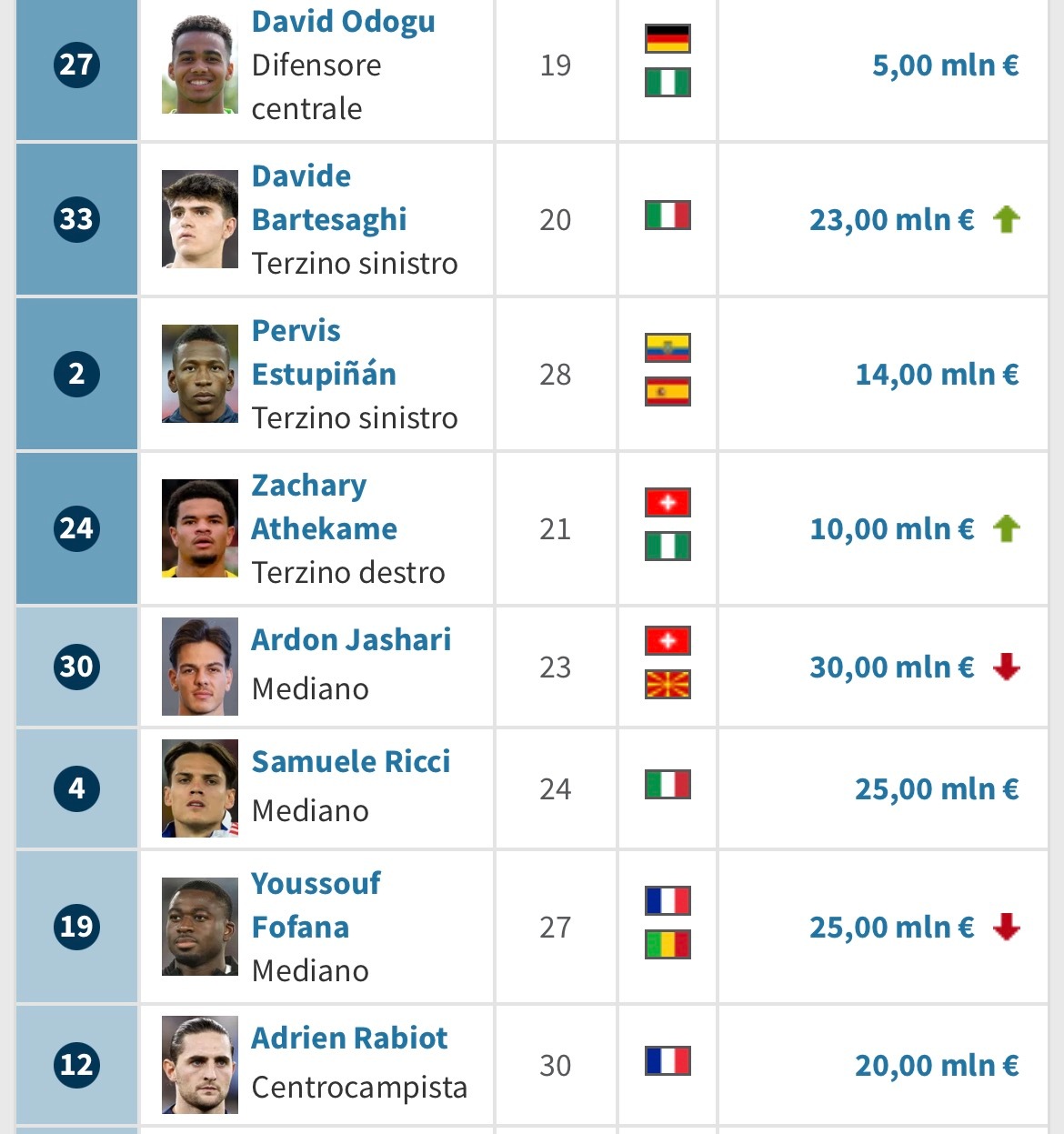Click the Mali flag for Youssouf Fofana

click(x=668, y=945)
